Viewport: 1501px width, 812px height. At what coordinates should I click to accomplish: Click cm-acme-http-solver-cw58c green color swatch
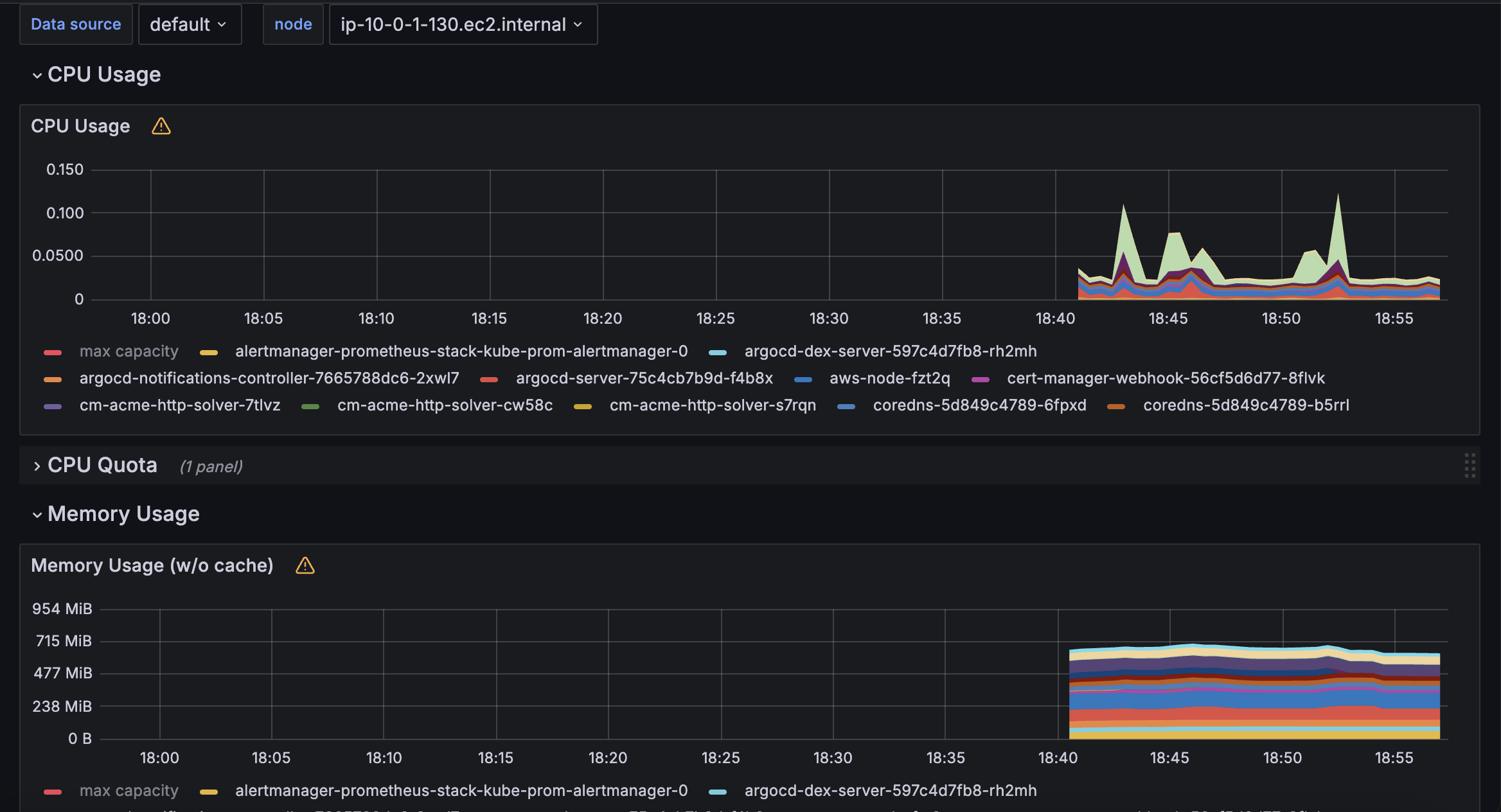point(310,407)
